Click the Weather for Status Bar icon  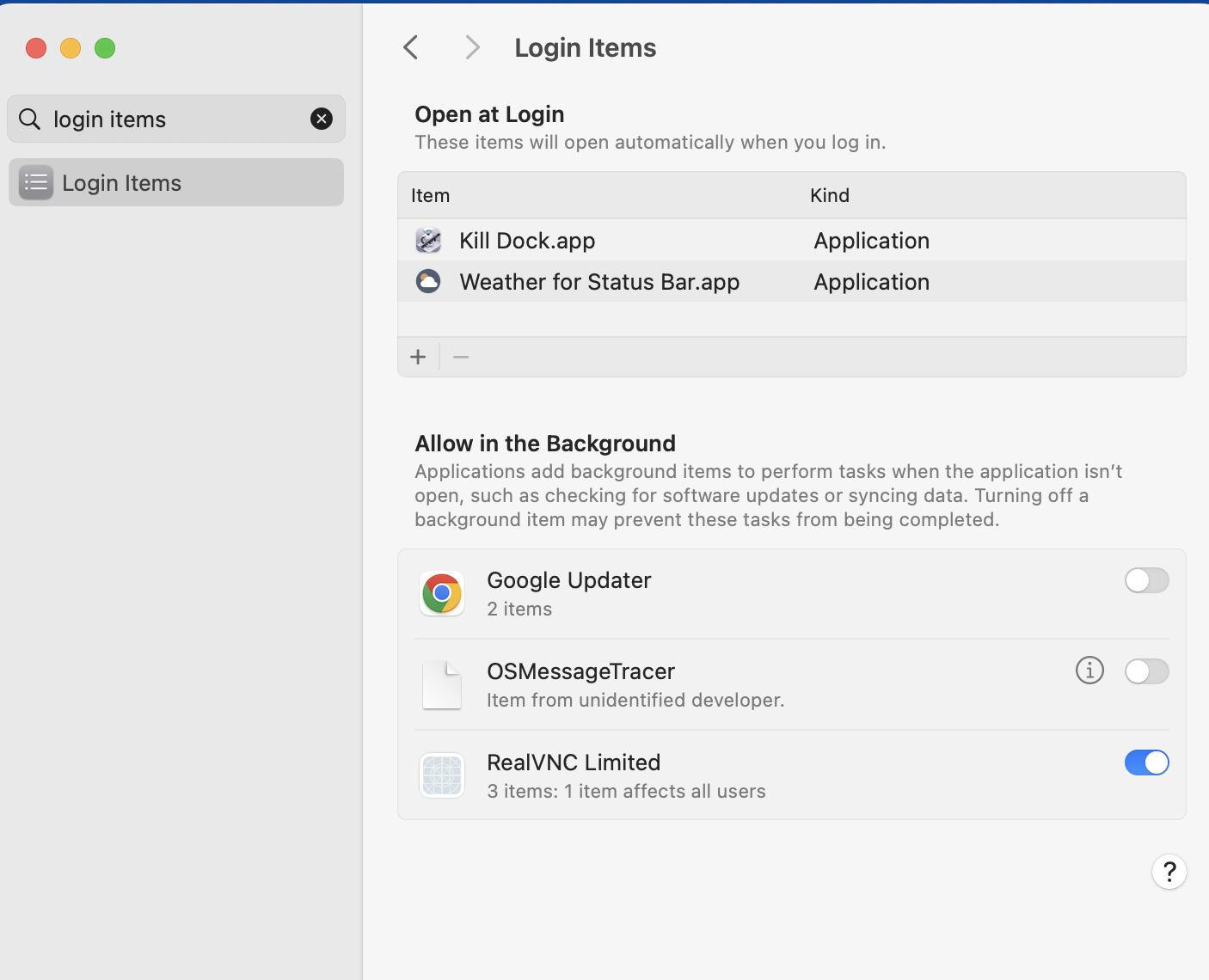(428, 281)
